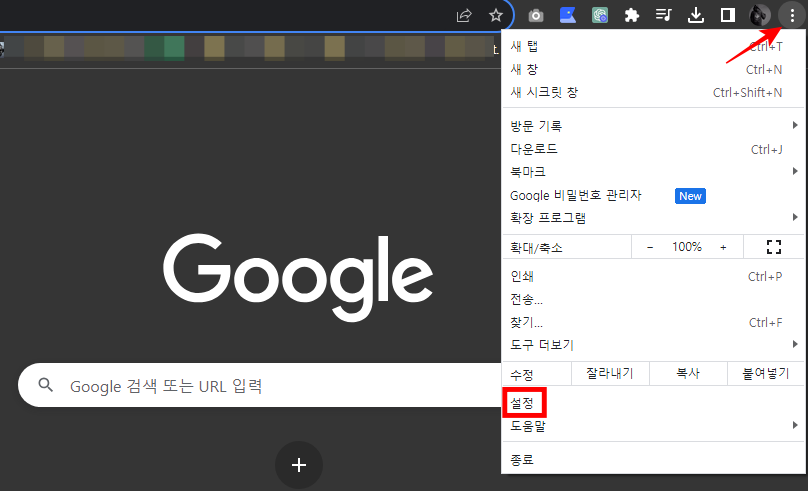The height and width of the screenshot is (491, 808).
Task: Expand the 방문 기록 submenu
Action: pyautogui.click(x=653, y=125)
